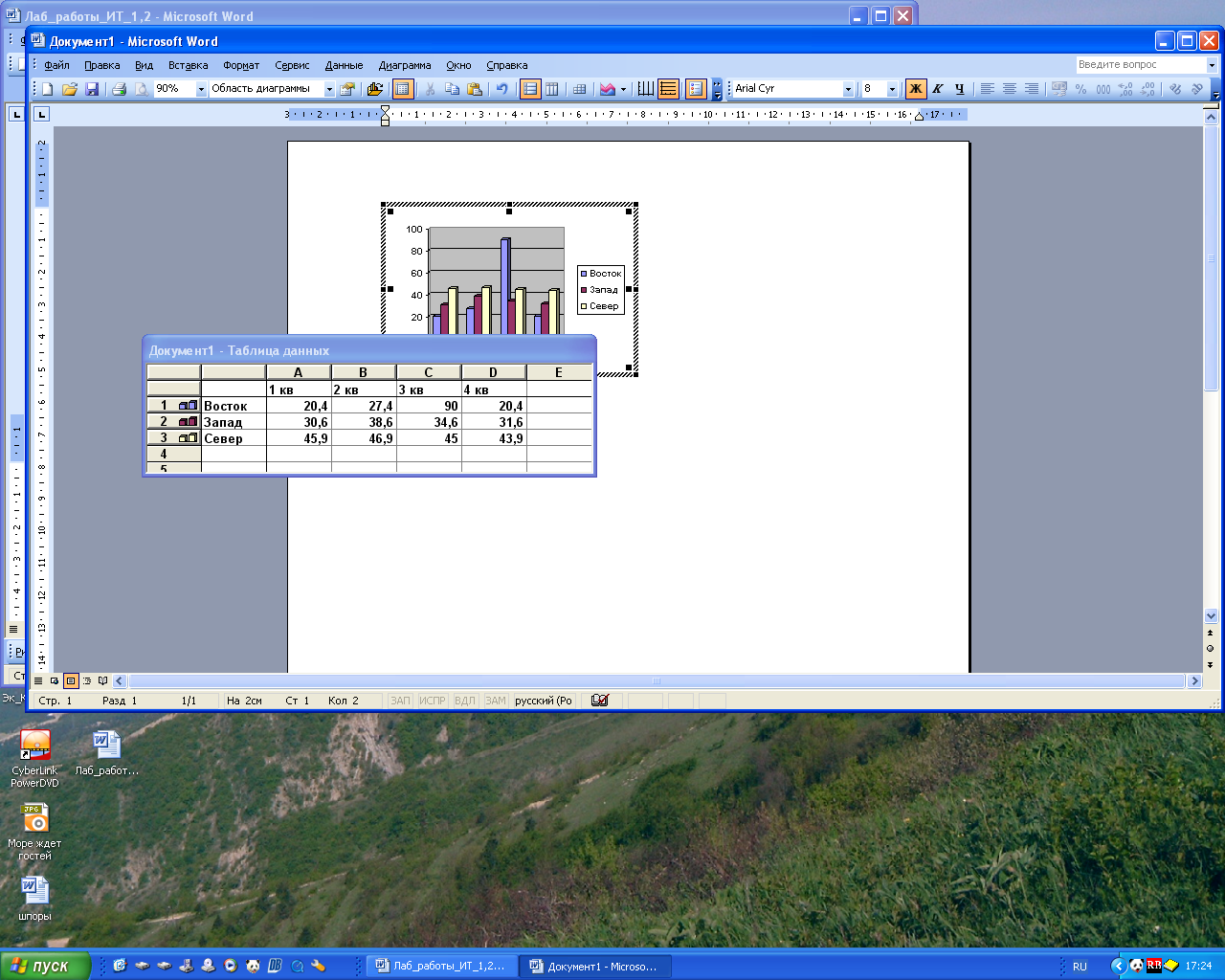Switch to Normal view button
1225x980 pixels.
click(38, 681)
